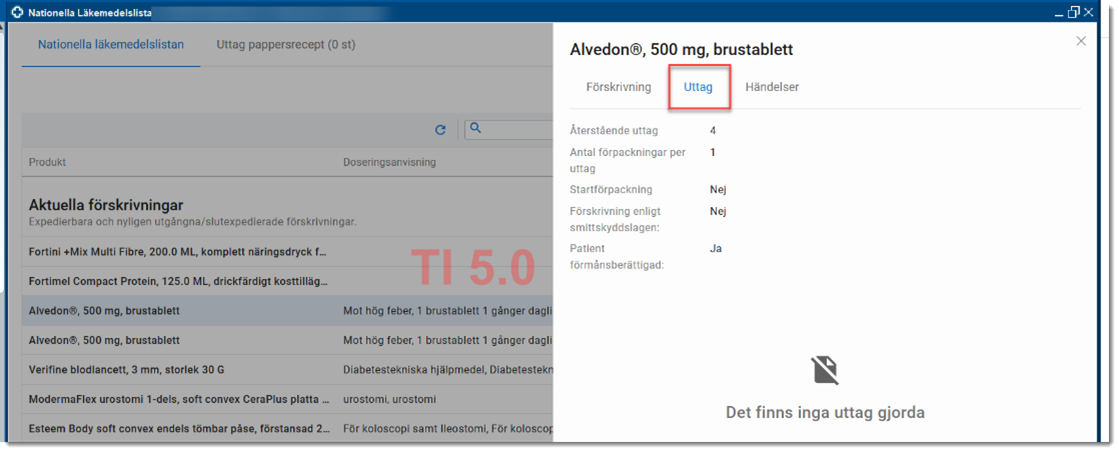Screen dimensions: 1119x452
Task: Select the Uttag tab
Action: [699, 87]
